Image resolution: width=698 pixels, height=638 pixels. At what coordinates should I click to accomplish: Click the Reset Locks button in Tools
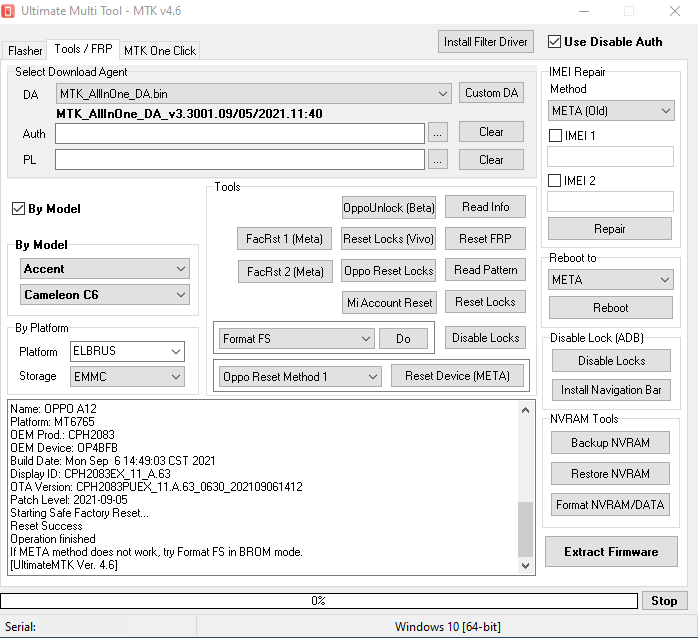tap(485, 302)
